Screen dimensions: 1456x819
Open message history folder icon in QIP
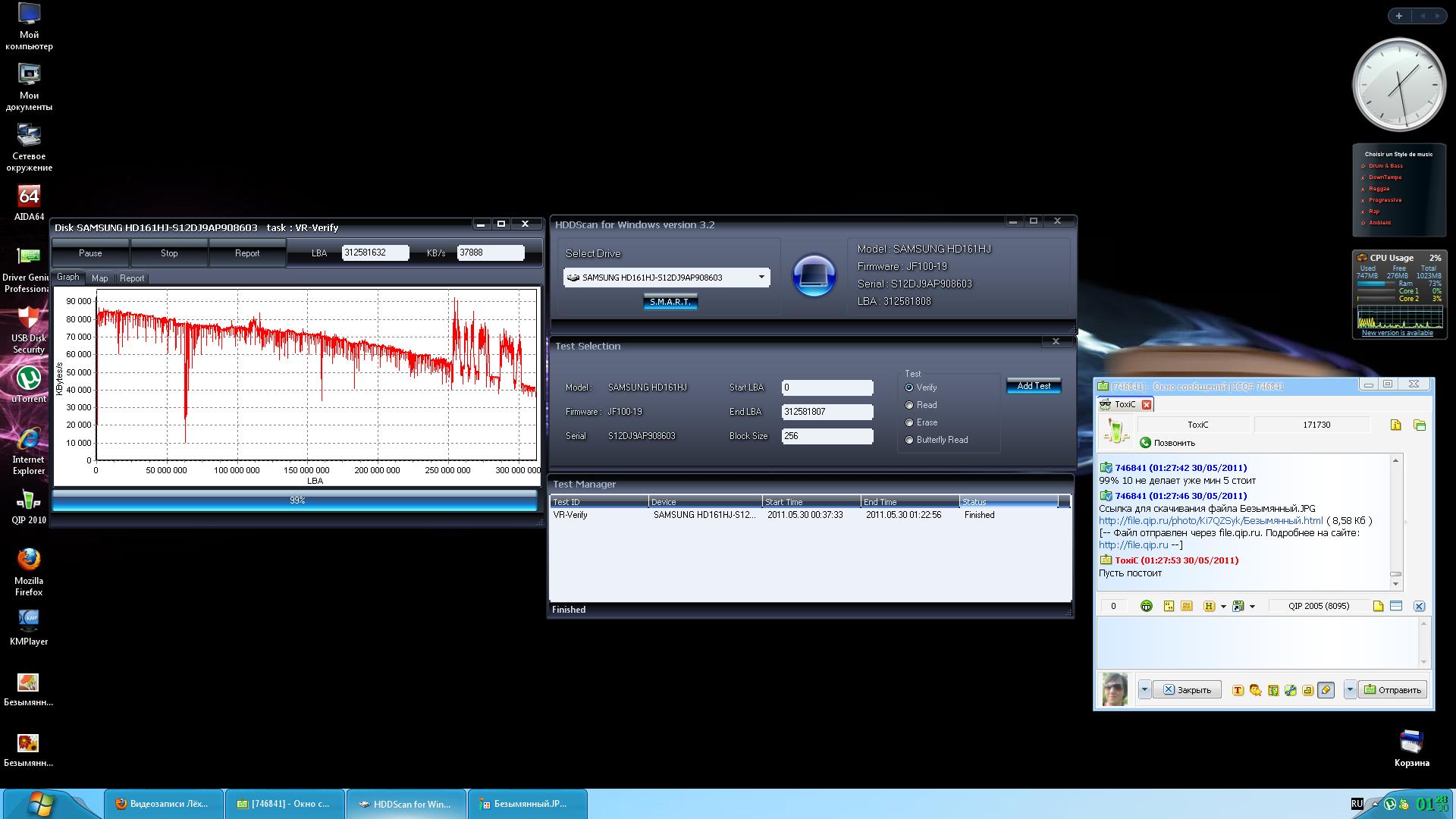1420,425
